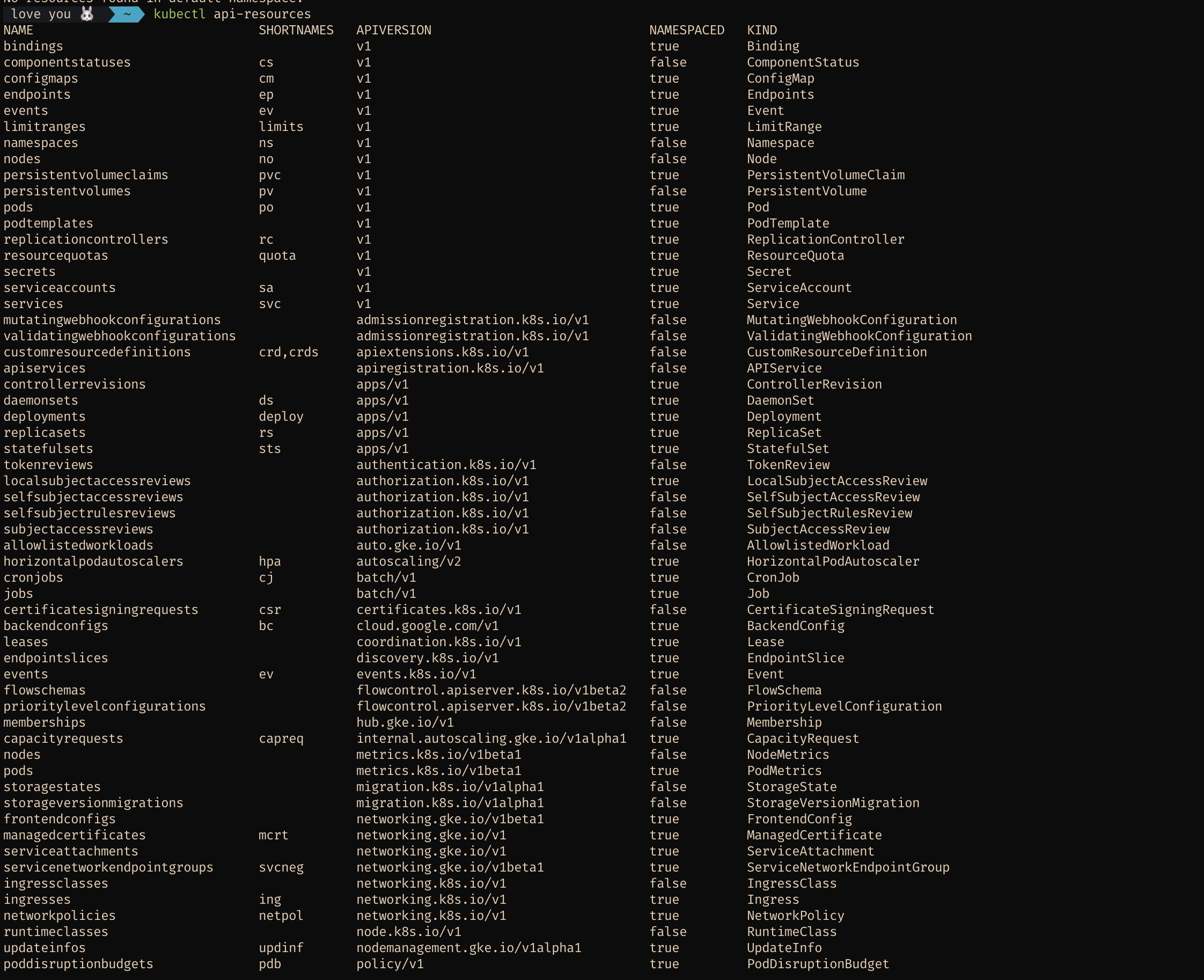This screenshot has height=980, width=1204.
Task: Click the NAMESPACED column header
Action: pyautogui.click(x=686, y=30)
